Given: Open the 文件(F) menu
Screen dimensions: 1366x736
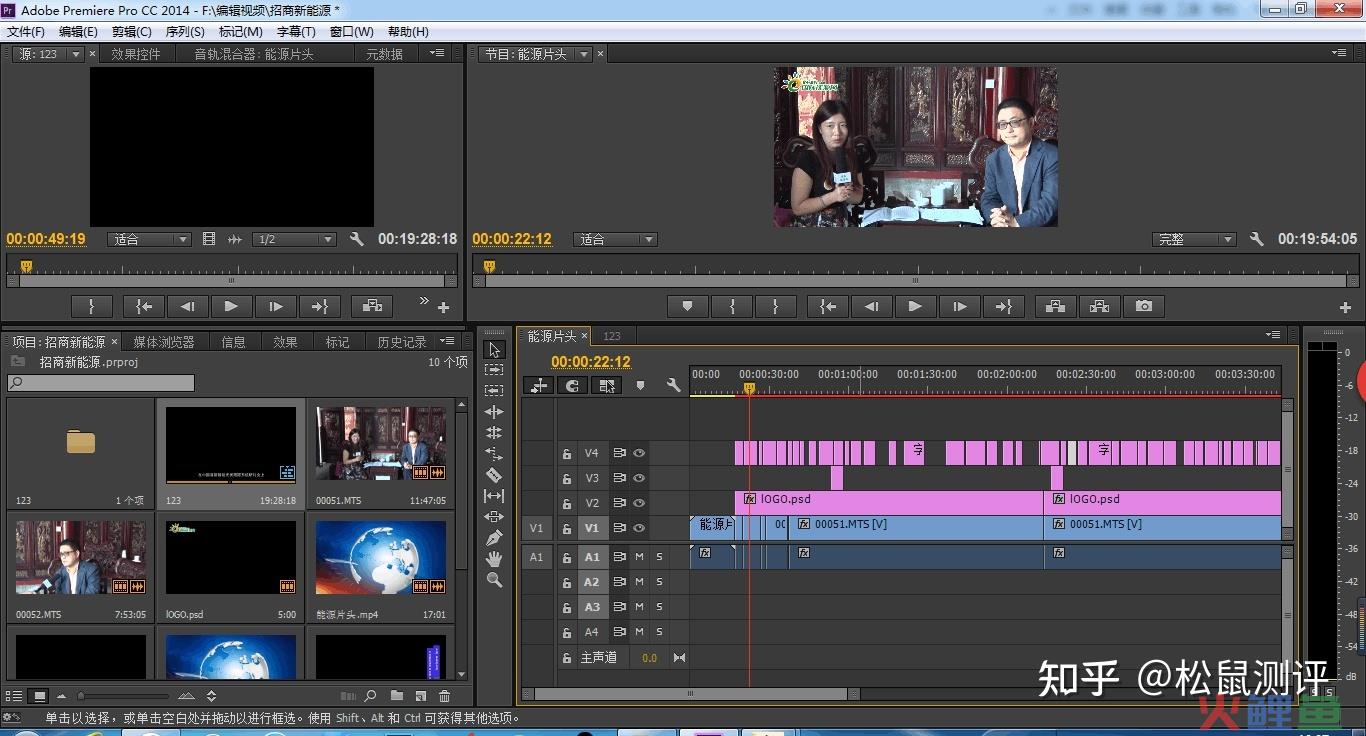Looking at the screenshot, I should pos(26,32).
